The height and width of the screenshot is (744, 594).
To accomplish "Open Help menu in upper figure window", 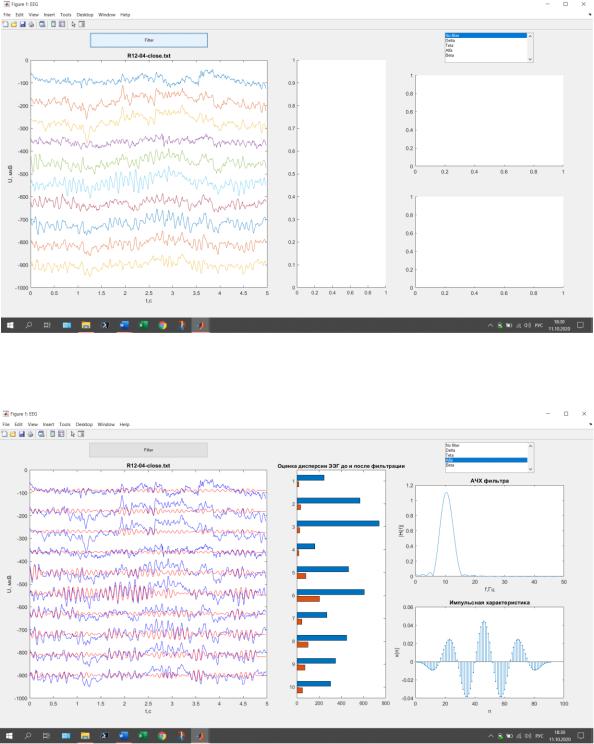I will [x=125, y=15].
